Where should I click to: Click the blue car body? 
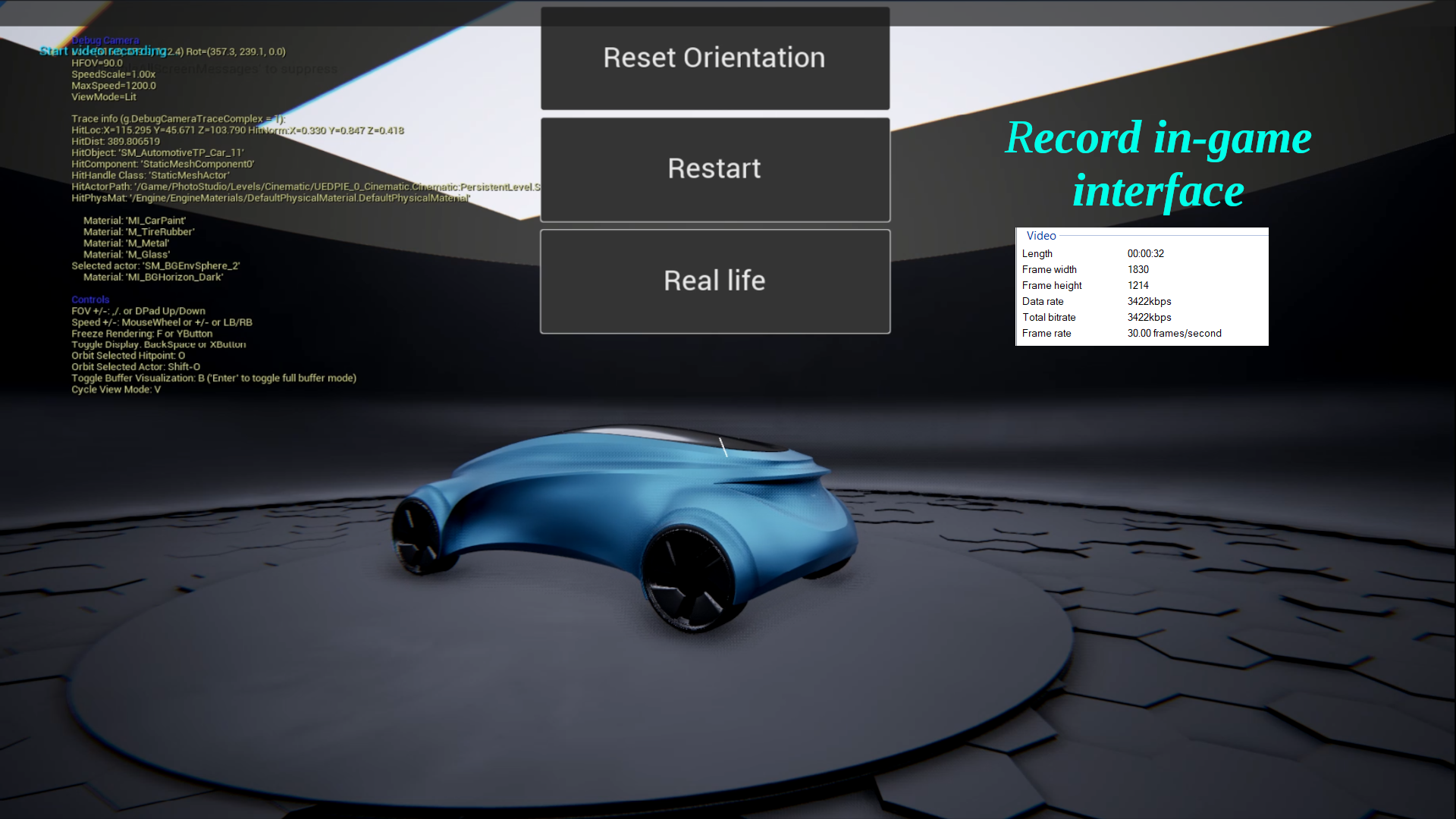(x=599, y=497)
